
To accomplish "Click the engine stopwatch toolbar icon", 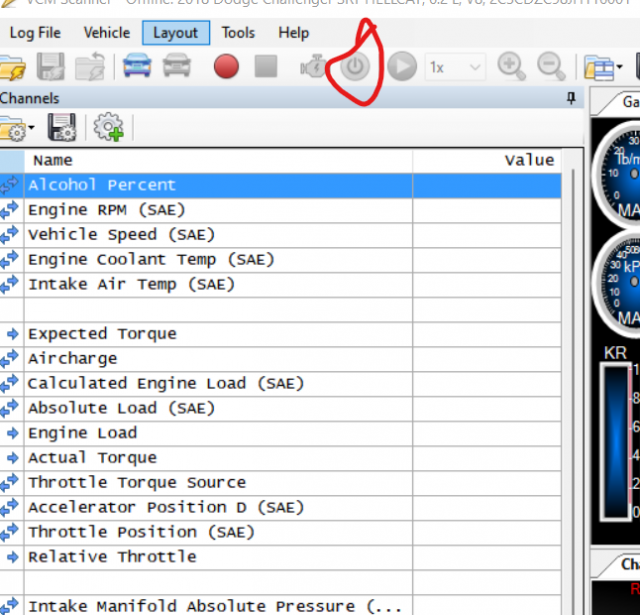I will tap(315, 67).
